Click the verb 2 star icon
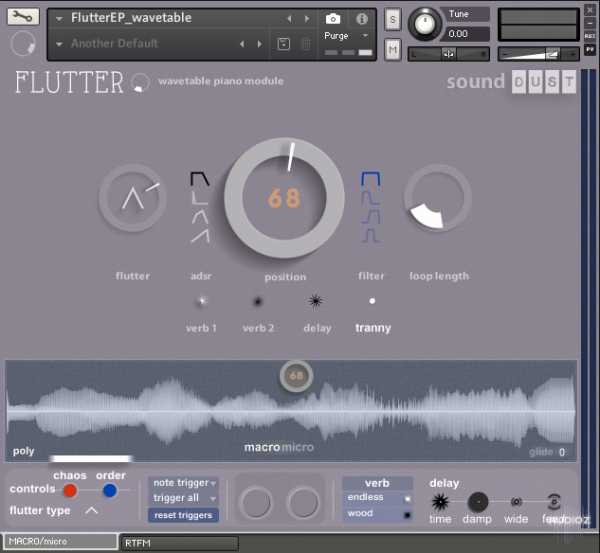600x553 pixels. 258,302
